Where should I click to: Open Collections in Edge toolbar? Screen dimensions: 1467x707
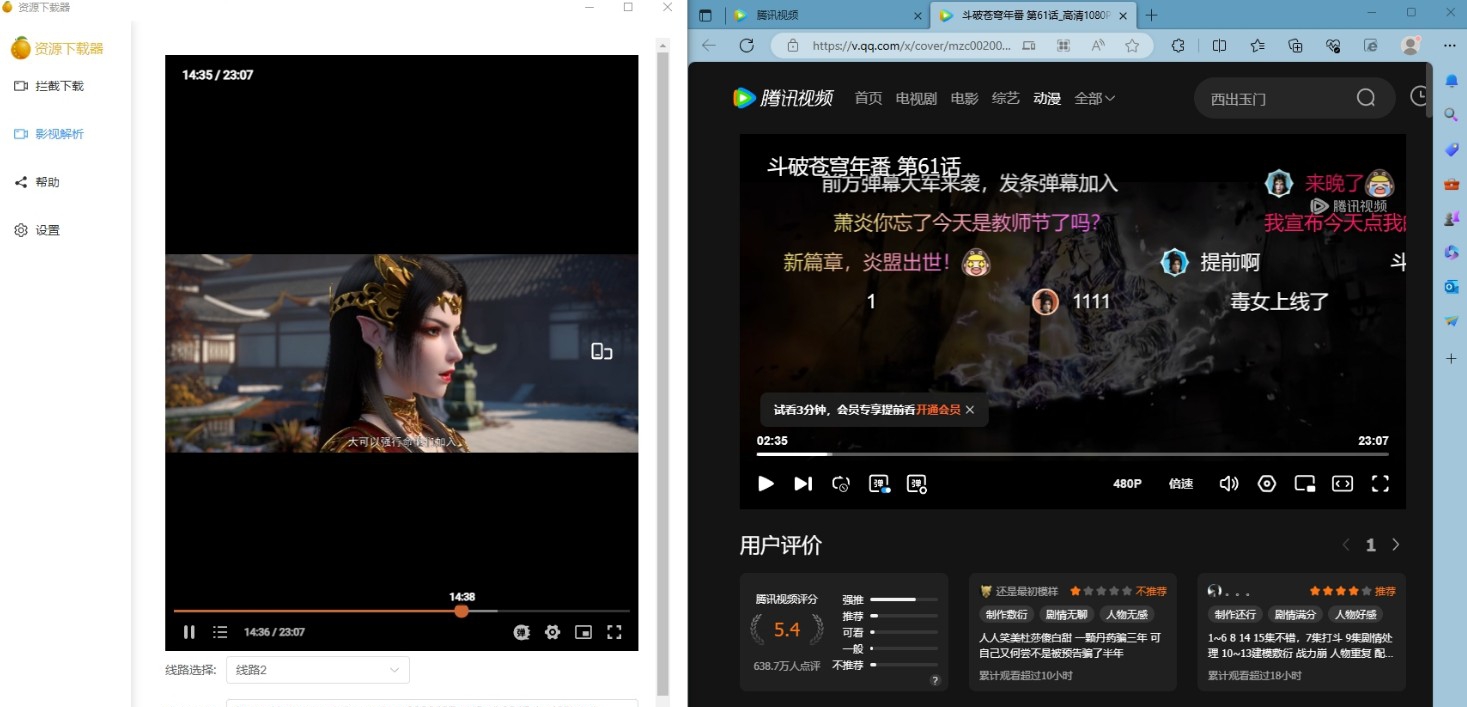[1295, 46]
